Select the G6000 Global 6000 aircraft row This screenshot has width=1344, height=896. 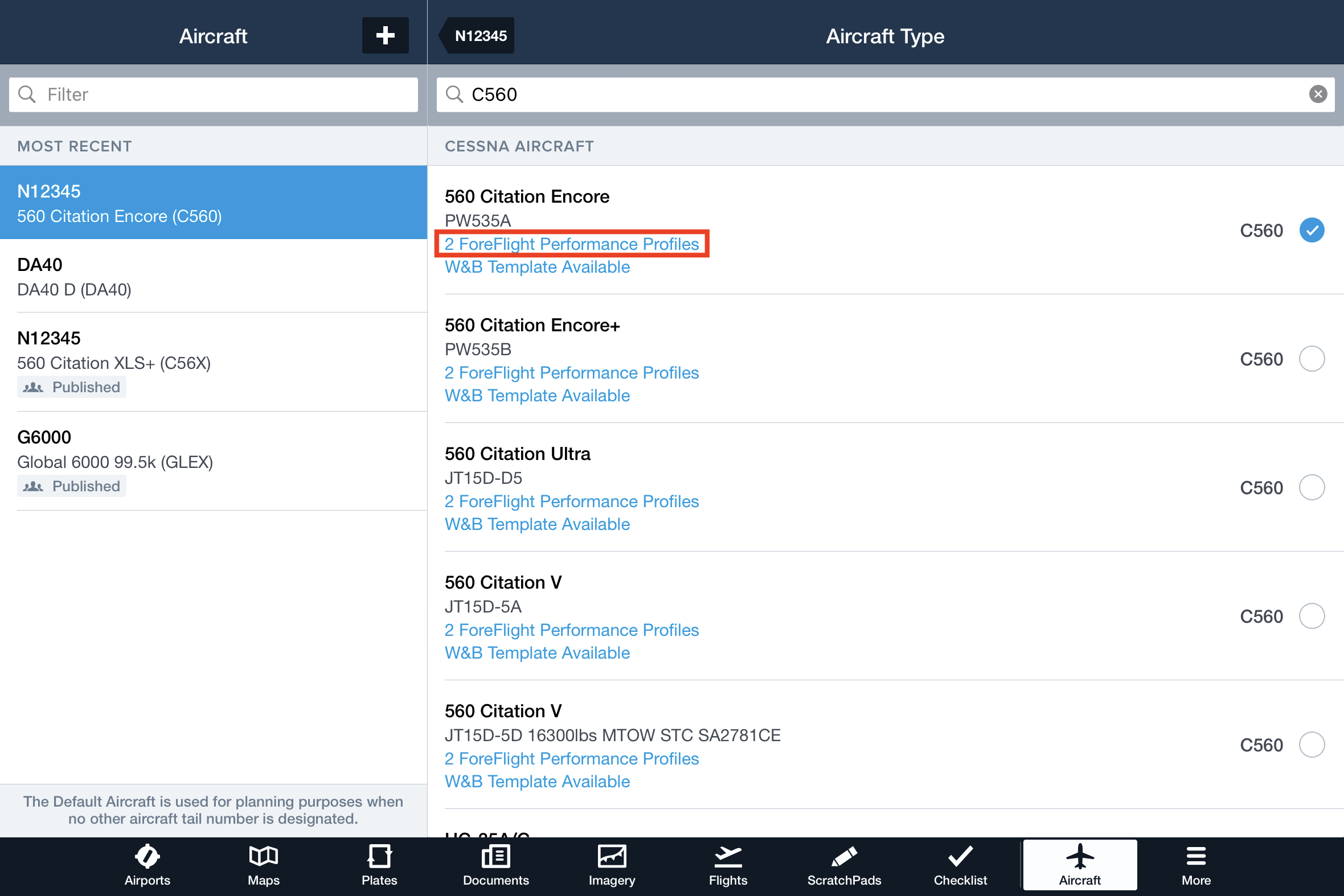(x=213, y=461)
